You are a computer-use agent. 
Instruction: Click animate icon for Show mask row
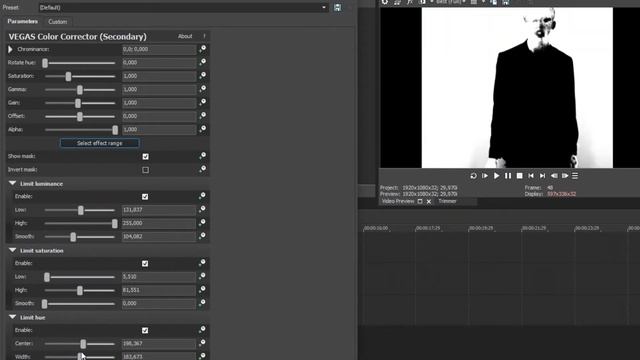202,156
